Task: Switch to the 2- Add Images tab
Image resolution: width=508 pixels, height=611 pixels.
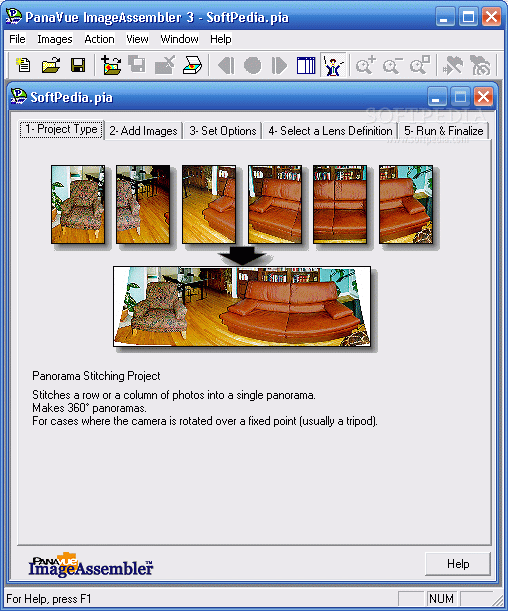Action: tap(143, 131)
